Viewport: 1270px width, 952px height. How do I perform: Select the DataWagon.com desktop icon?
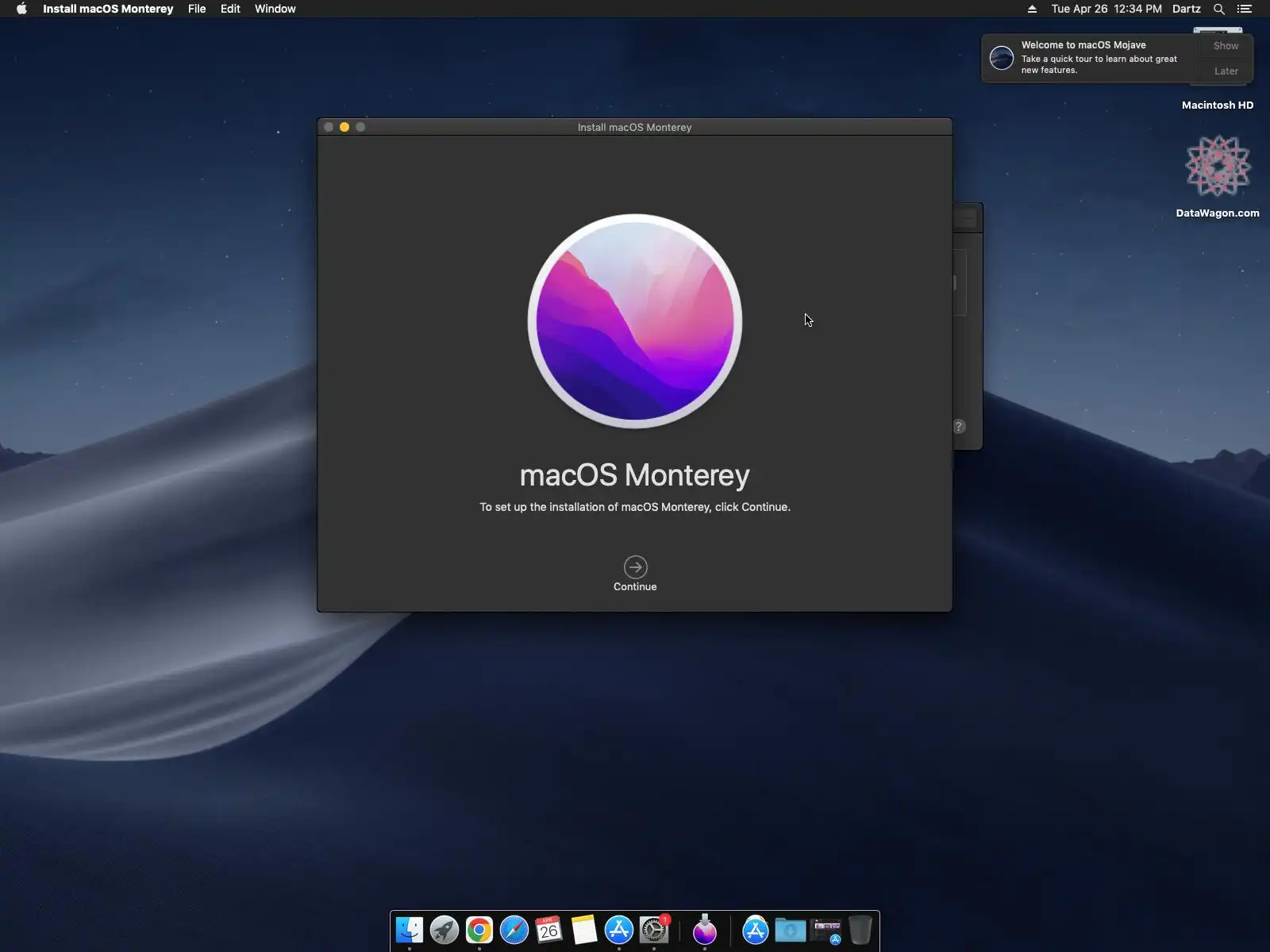click(1218, 166)
